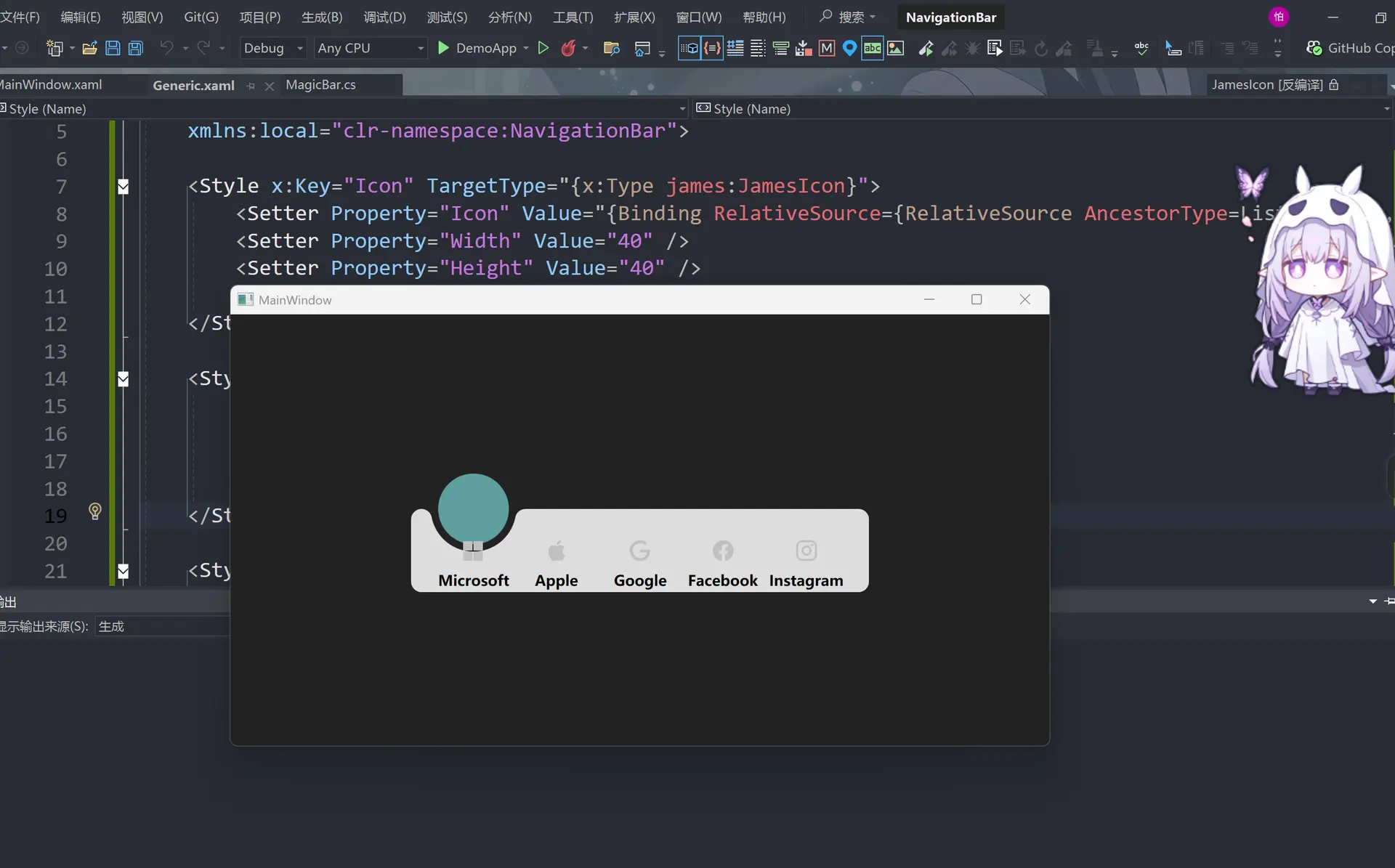Switch to the MainWindow.xaml tab

tap(51, 85)
